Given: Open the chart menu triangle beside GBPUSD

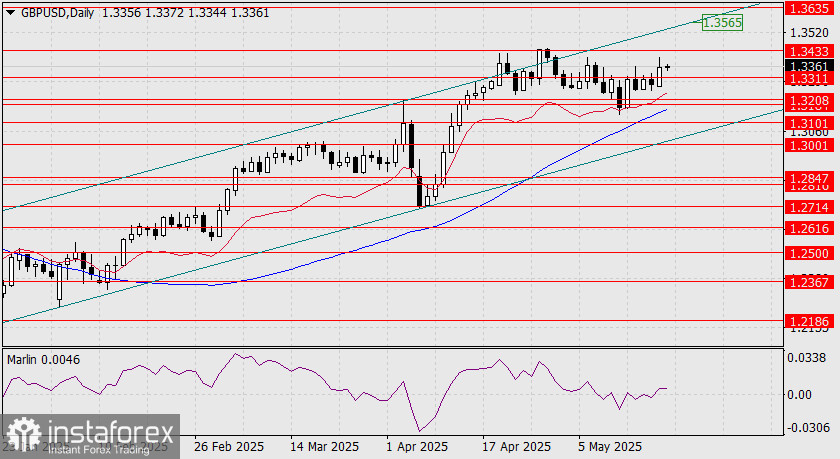Looking at the screenshot, I should pyautogui.click(x=11, y=13).
